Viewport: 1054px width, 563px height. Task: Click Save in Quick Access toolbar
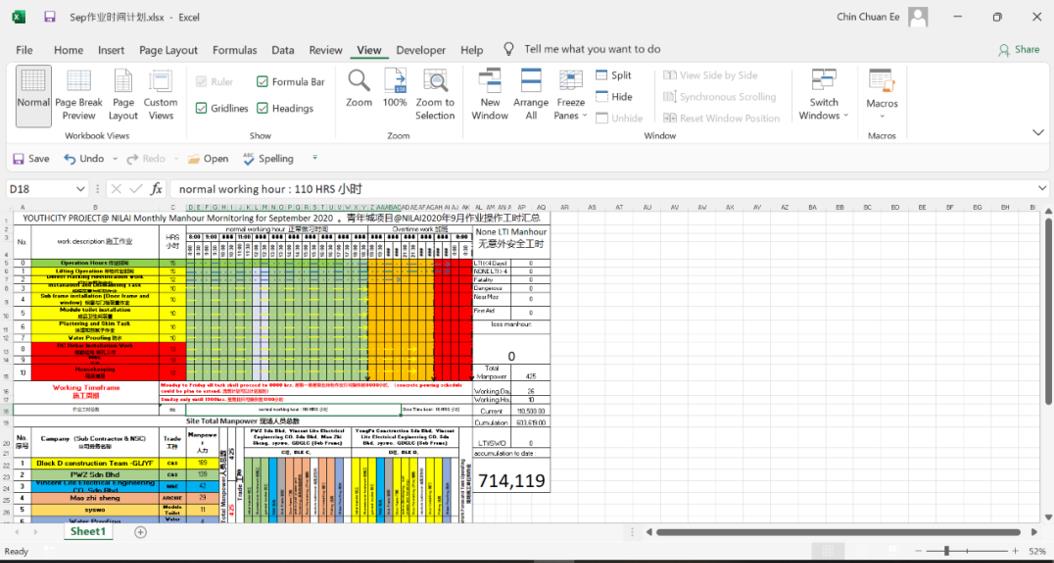click(x=30, y=158)
